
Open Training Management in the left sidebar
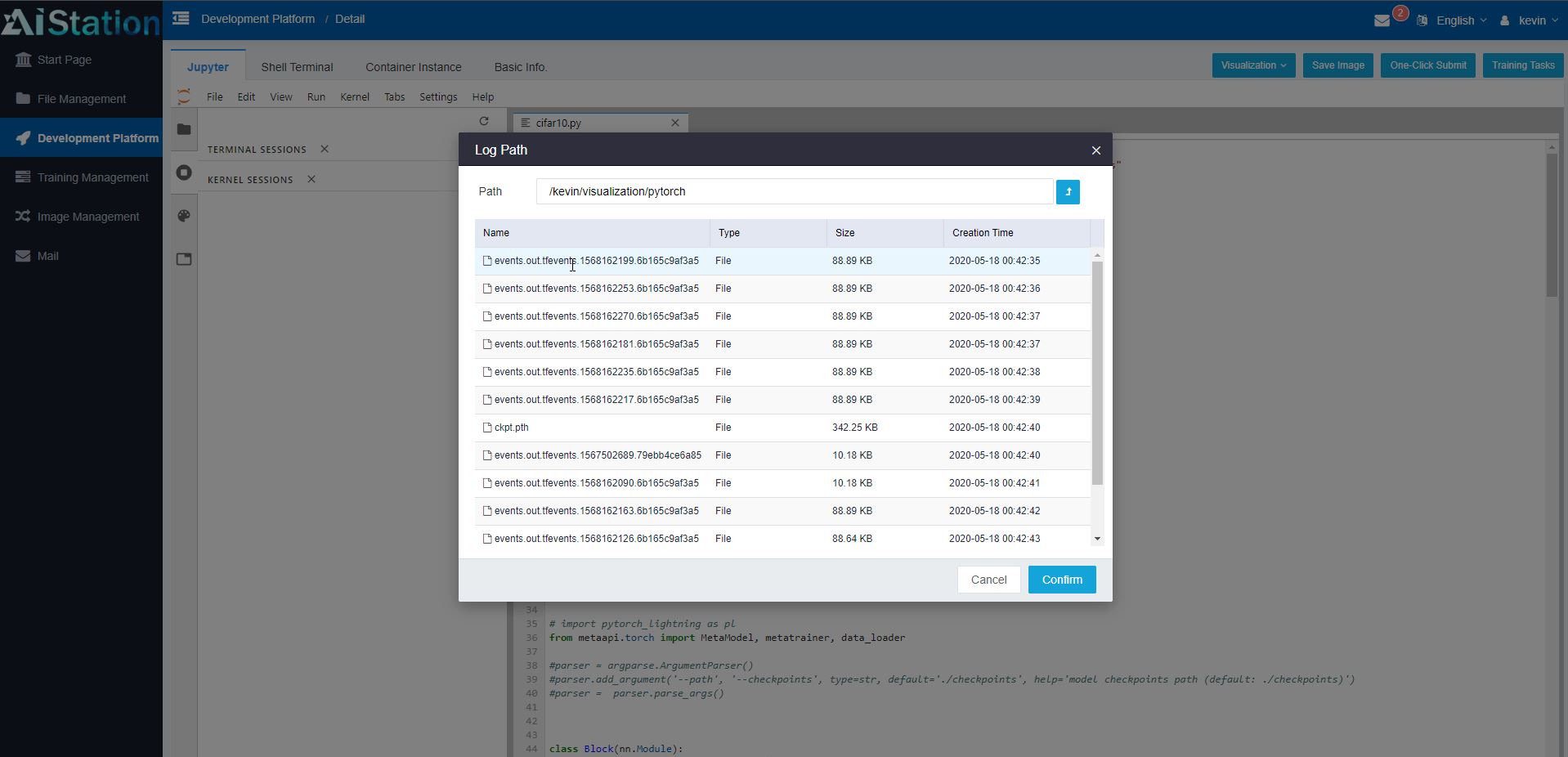(92, 177)
